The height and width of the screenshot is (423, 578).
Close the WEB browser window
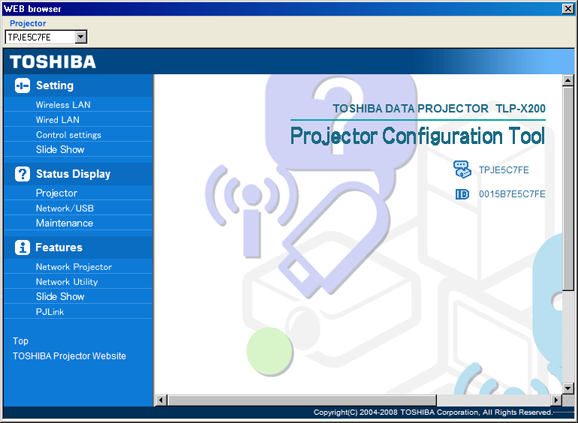[x=568, y=8]
